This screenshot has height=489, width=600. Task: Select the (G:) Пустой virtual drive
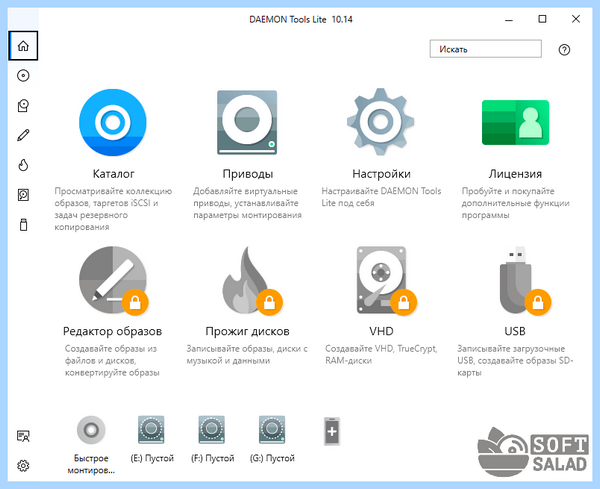pyautogui.click(x=272, y=430)
